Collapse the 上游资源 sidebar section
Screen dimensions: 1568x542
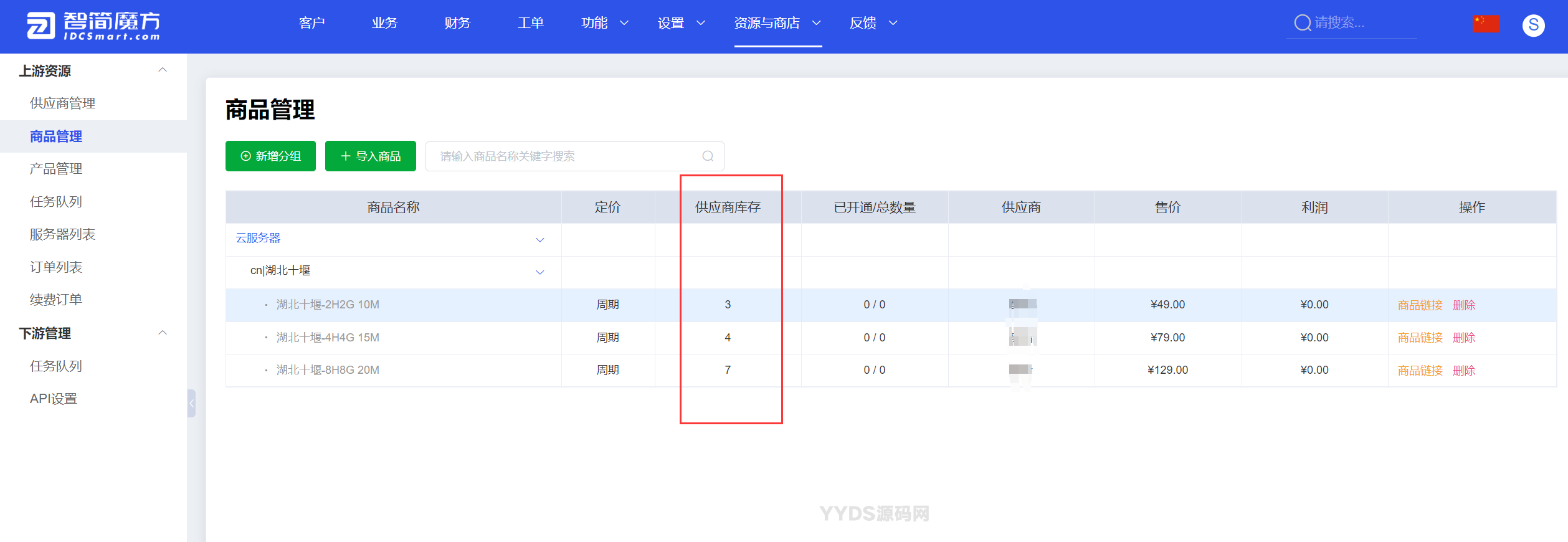click(163, 70)
